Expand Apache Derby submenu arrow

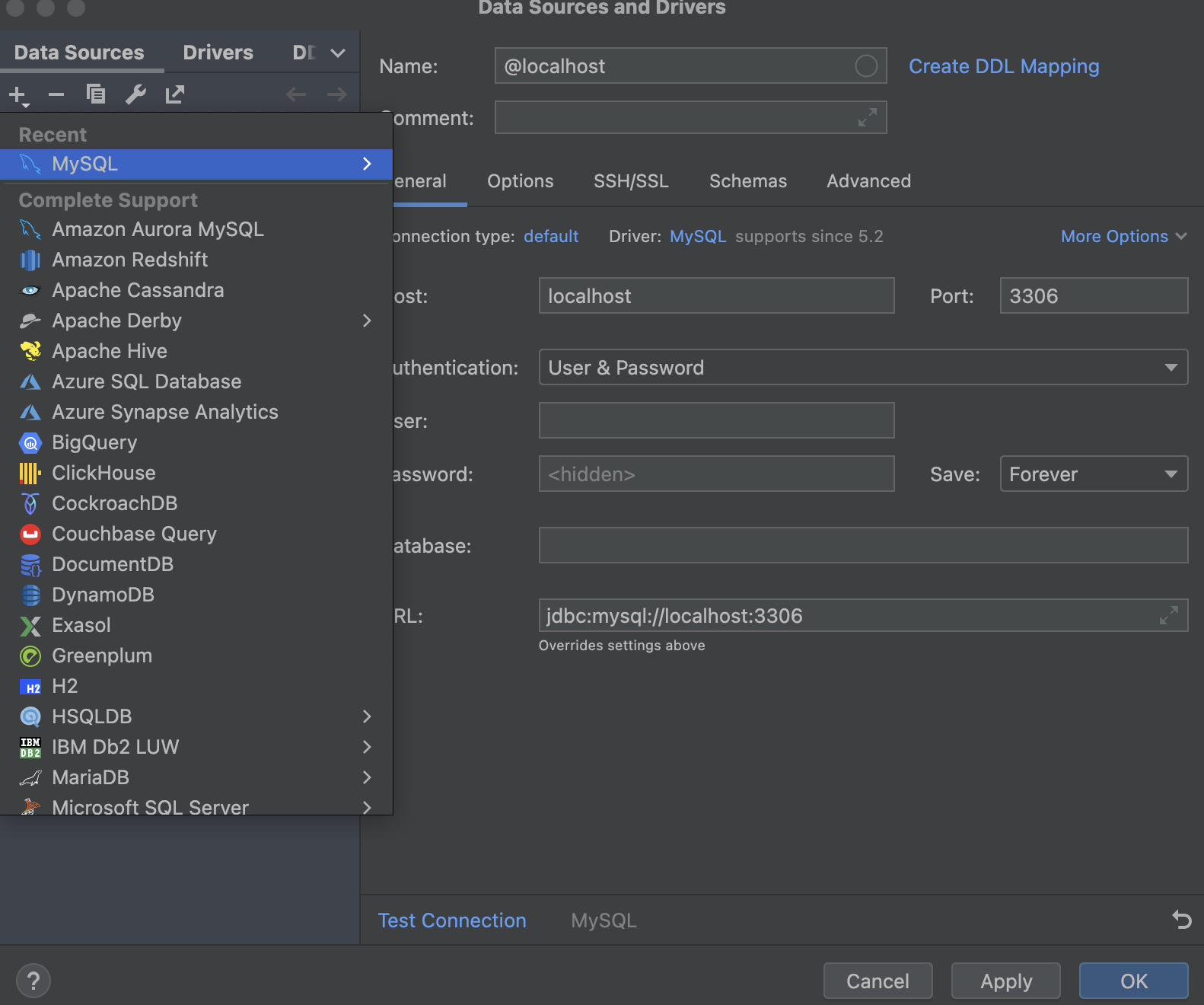(367, 321)
